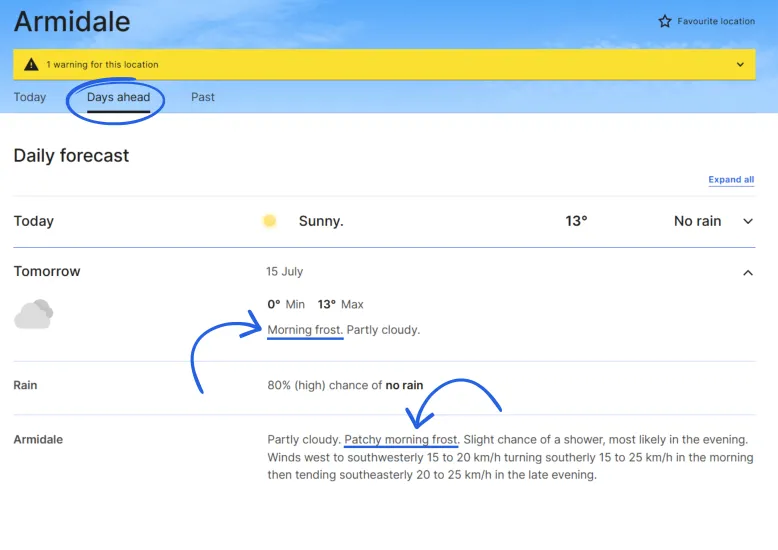Select the Days ahead tab
This screenshot has height=550, width=778.
(x=119, y=97)
